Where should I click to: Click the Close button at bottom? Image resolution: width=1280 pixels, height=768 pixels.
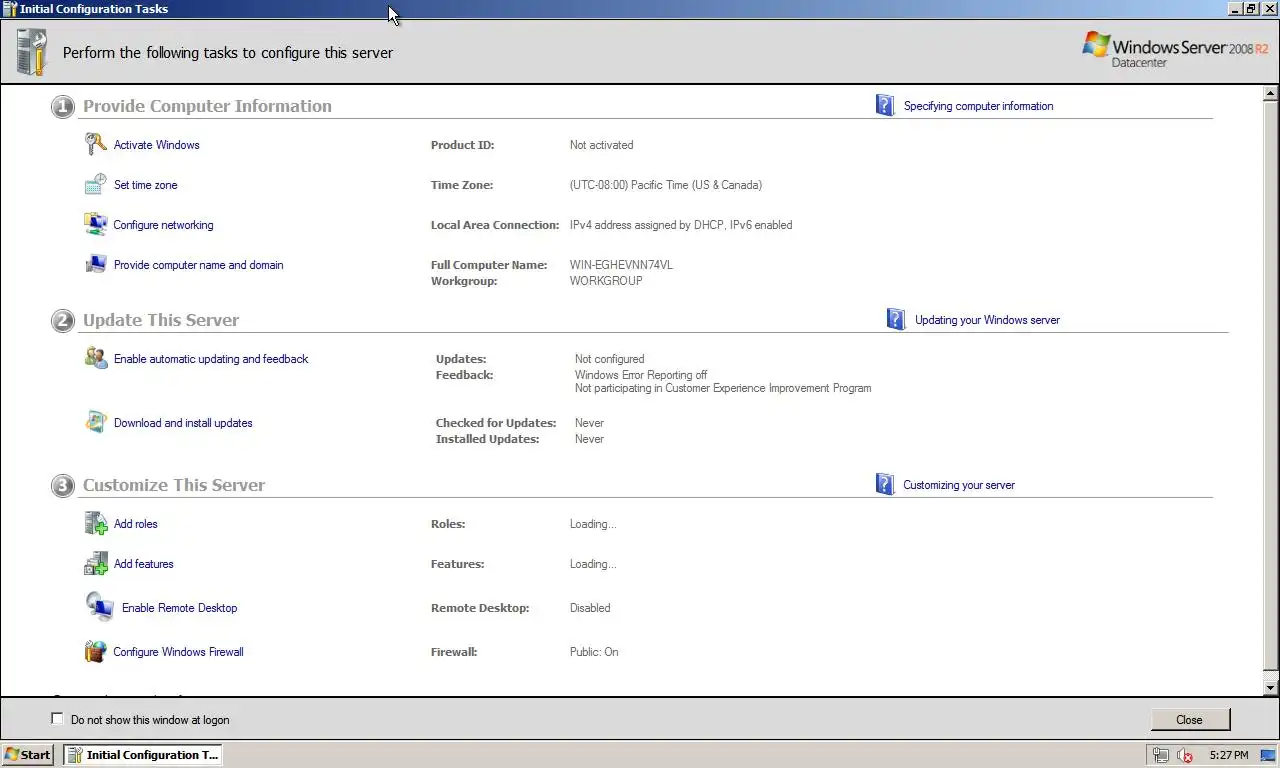[1190, 720]
